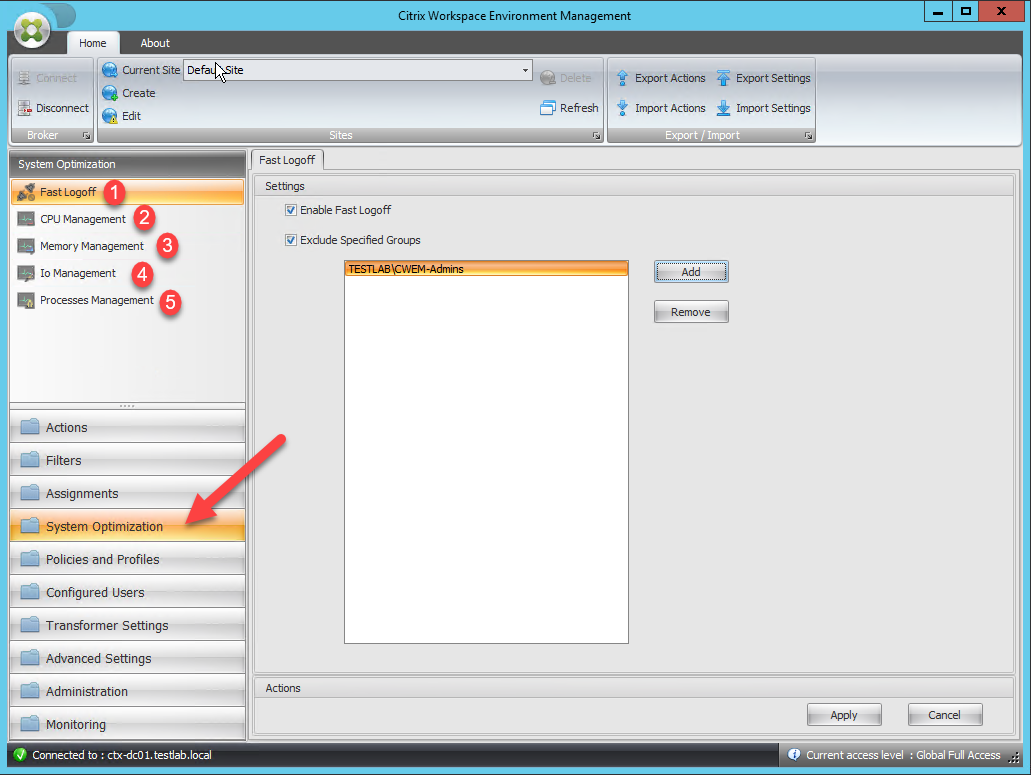Screen dimensions: 1031x775
Task: Open the System Optimization section
Action: coord(128,526)
